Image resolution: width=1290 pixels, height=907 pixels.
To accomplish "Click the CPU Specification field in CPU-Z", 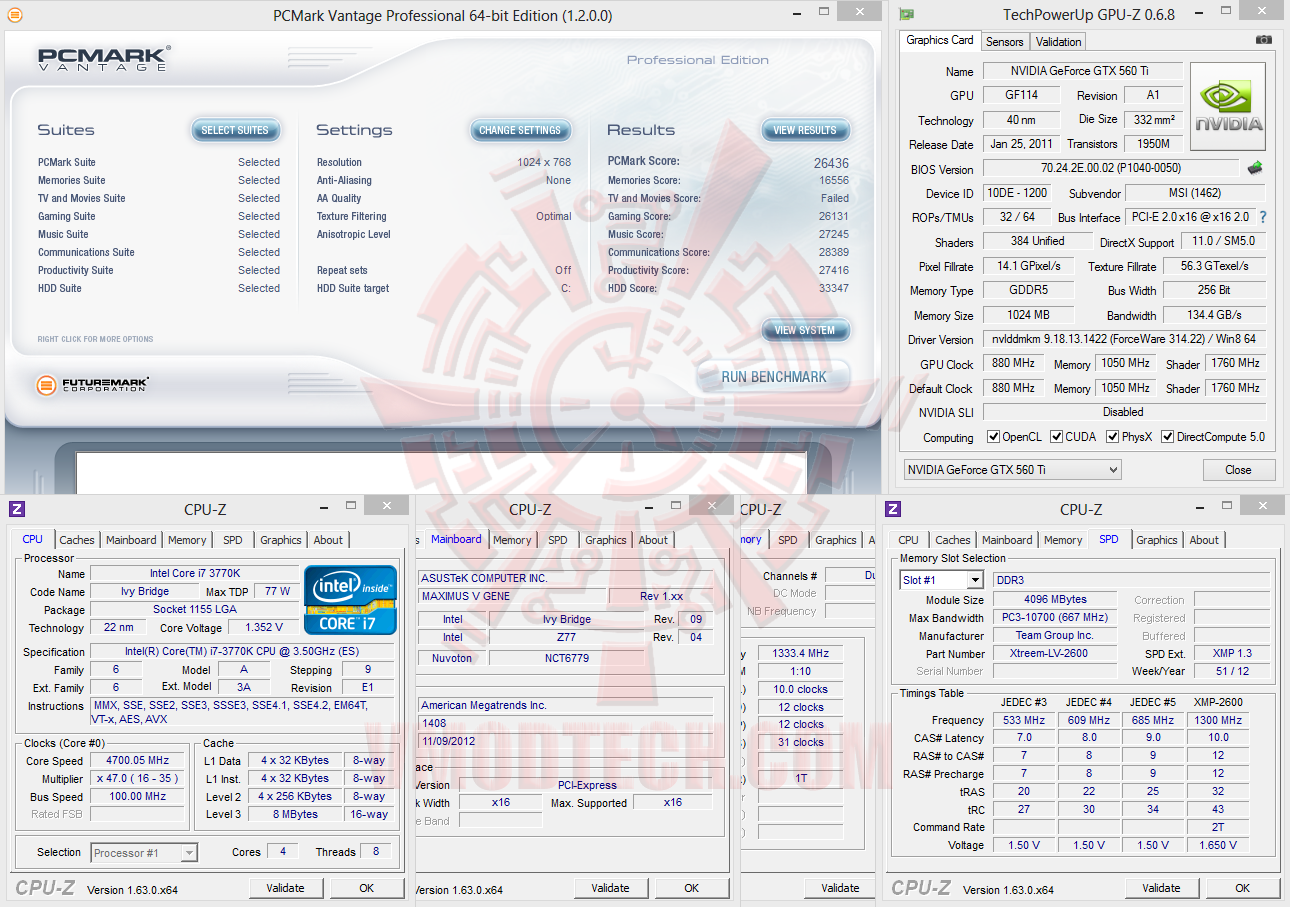I will pos(244,652).
